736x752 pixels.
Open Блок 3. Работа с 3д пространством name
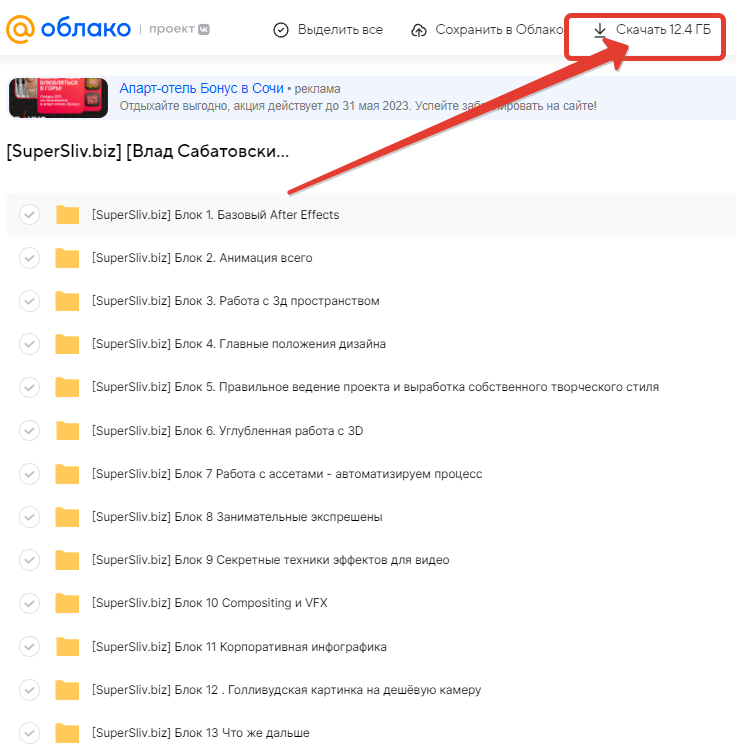[x=236, y=301]
